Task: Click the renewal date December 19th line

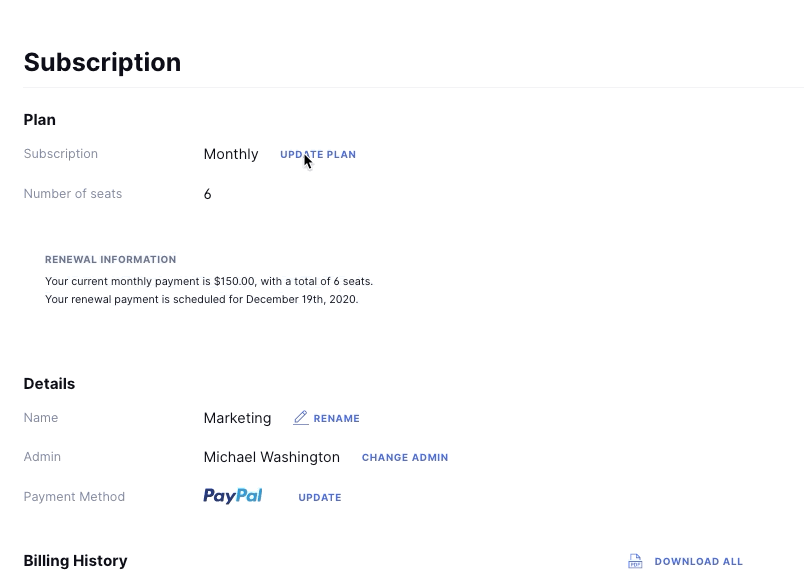Action: click(201, 299)
